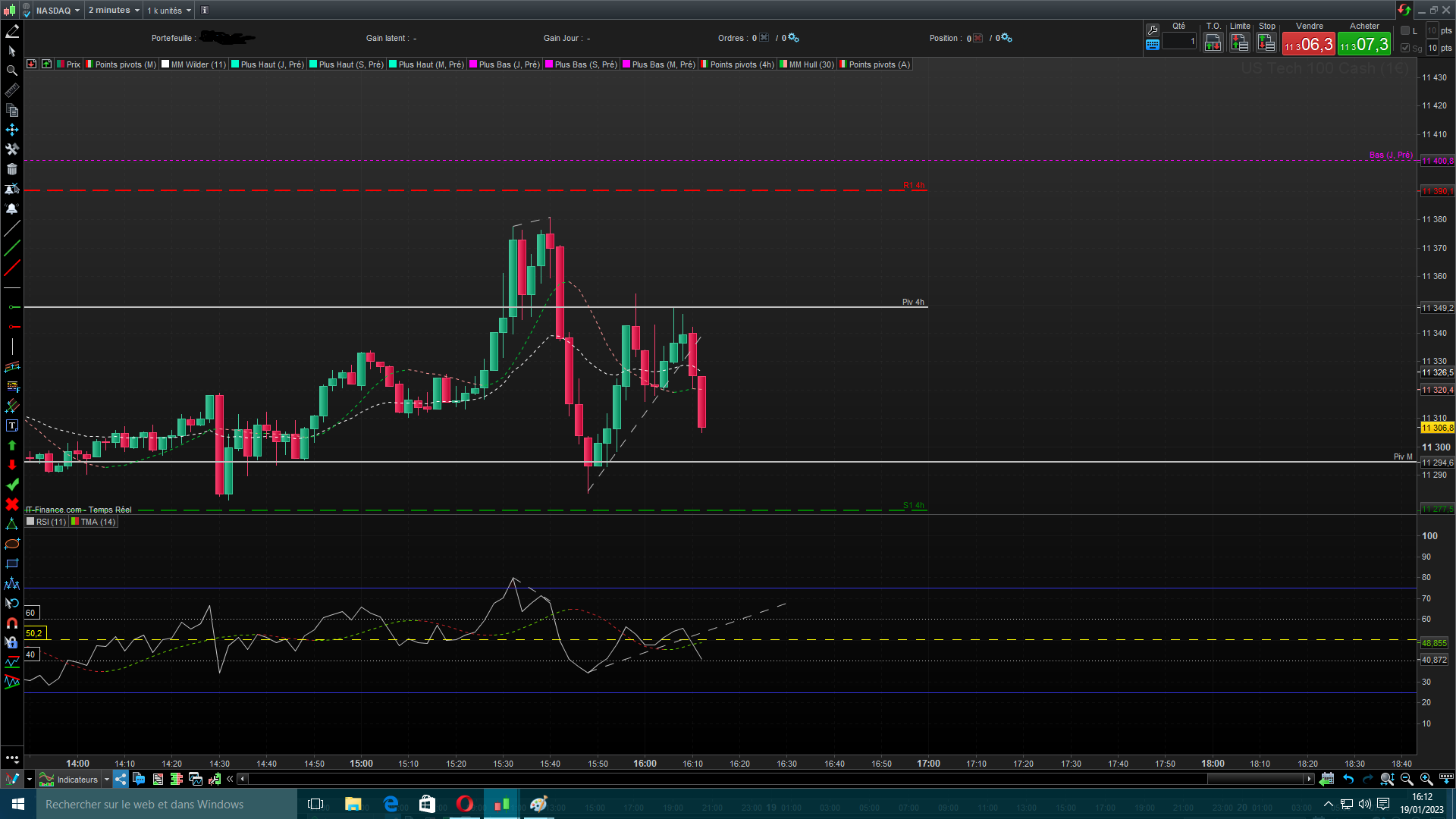Click the Points pivots (4h) label
1456x819 pixels.
[741, 64]
